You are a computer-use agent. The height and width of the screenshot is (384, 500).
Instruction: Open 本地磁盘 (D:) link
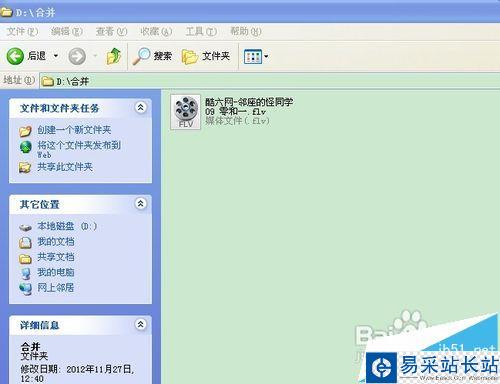pyautogui.click(x=67, y=226)
